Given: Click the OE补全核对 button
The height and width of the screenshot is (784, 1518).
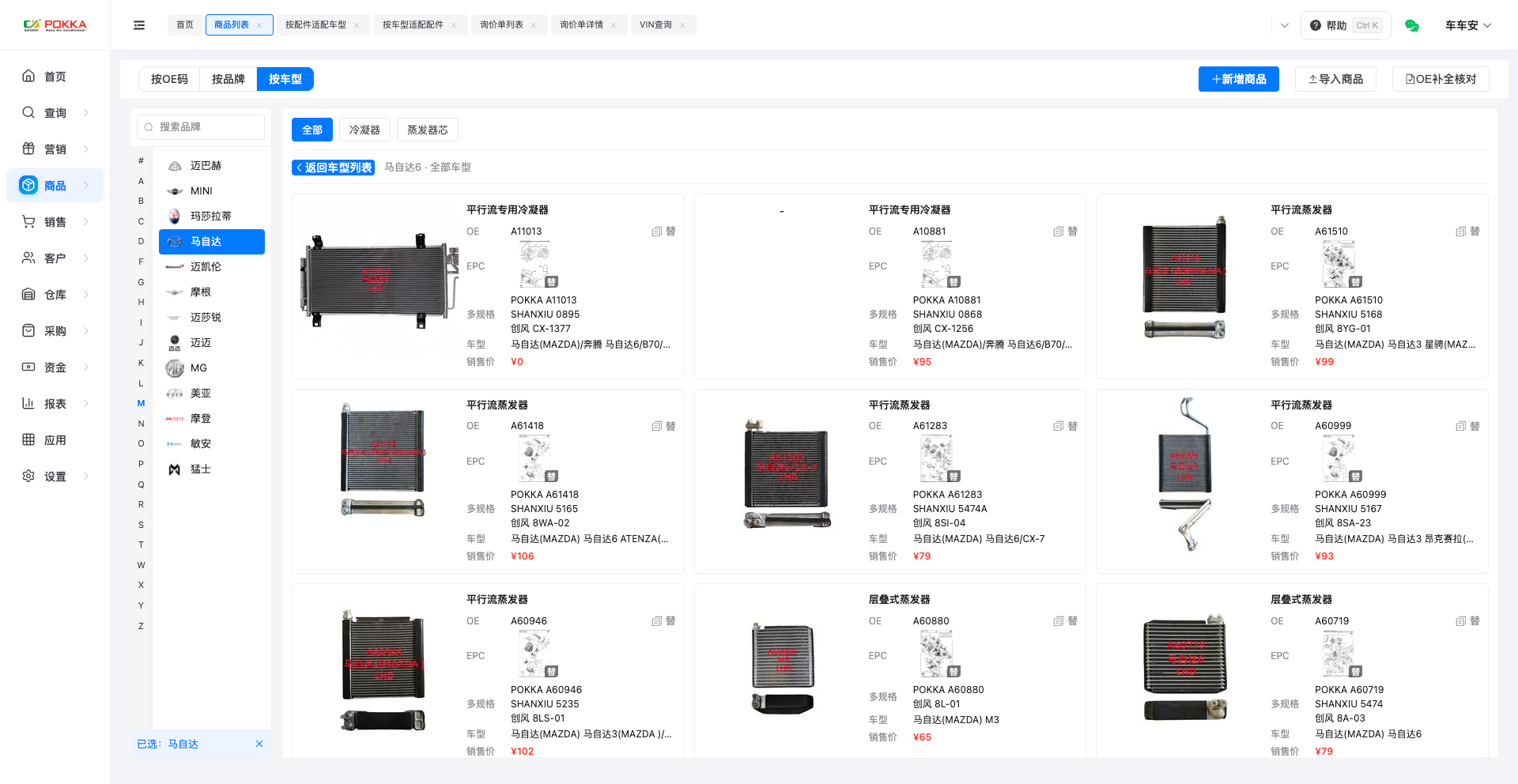Looking at the screenshot, I should tap(1441, 79).
